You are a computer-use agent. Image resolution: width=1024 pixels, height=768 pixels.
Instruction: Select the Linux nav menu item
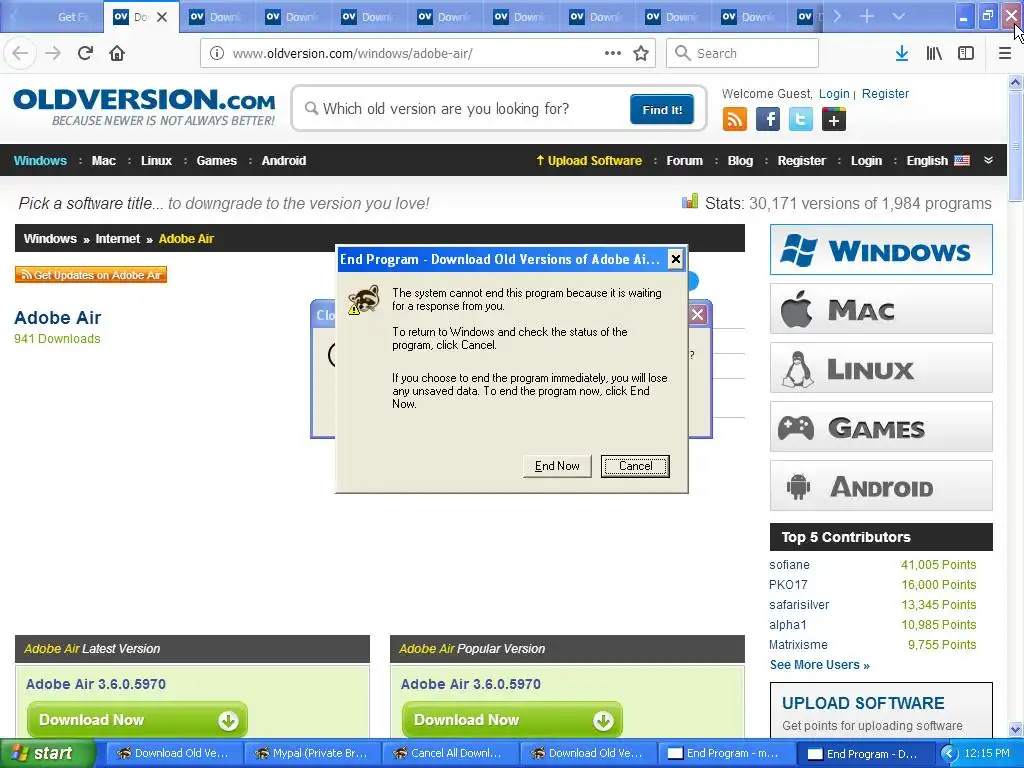click(156, 161)
